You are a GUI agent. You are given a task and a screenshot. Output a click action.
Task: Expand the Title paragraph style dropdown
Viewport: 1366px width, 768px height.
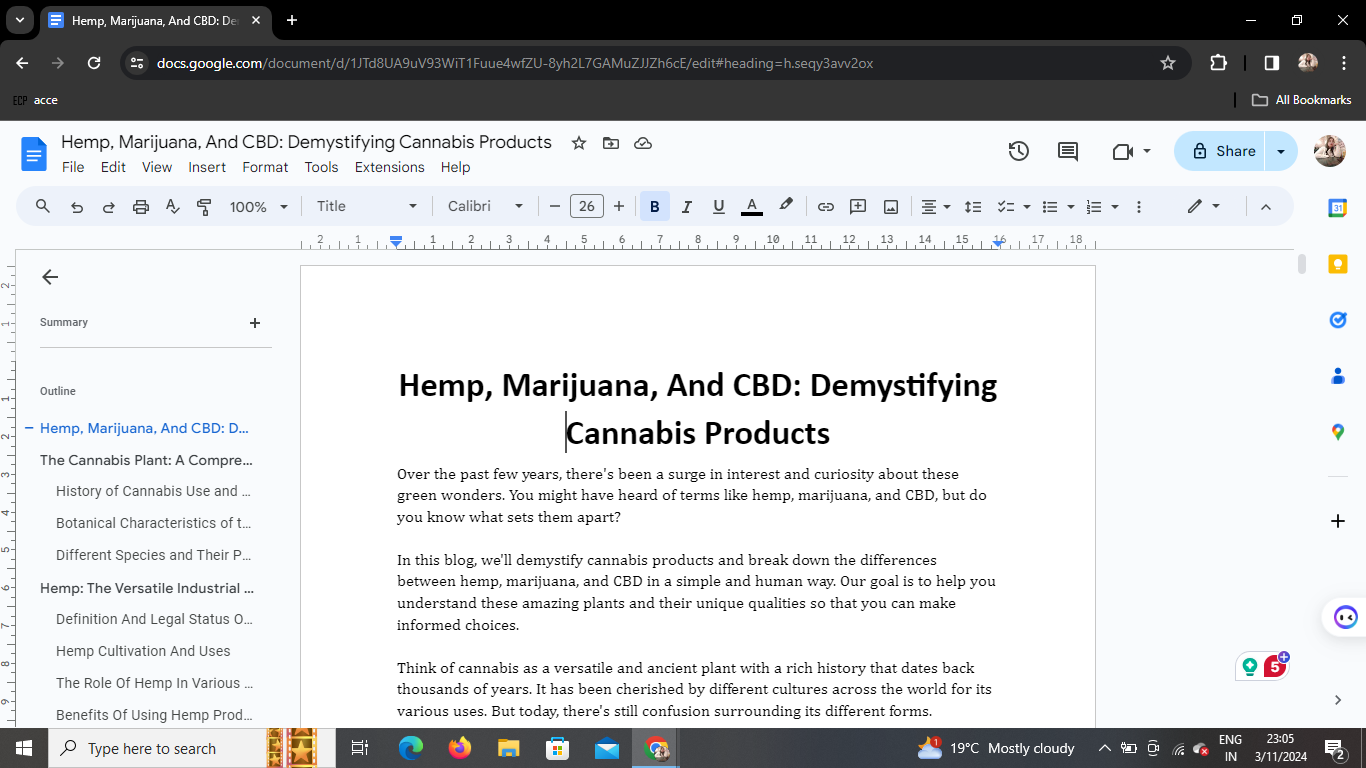(x=366, y=207)
